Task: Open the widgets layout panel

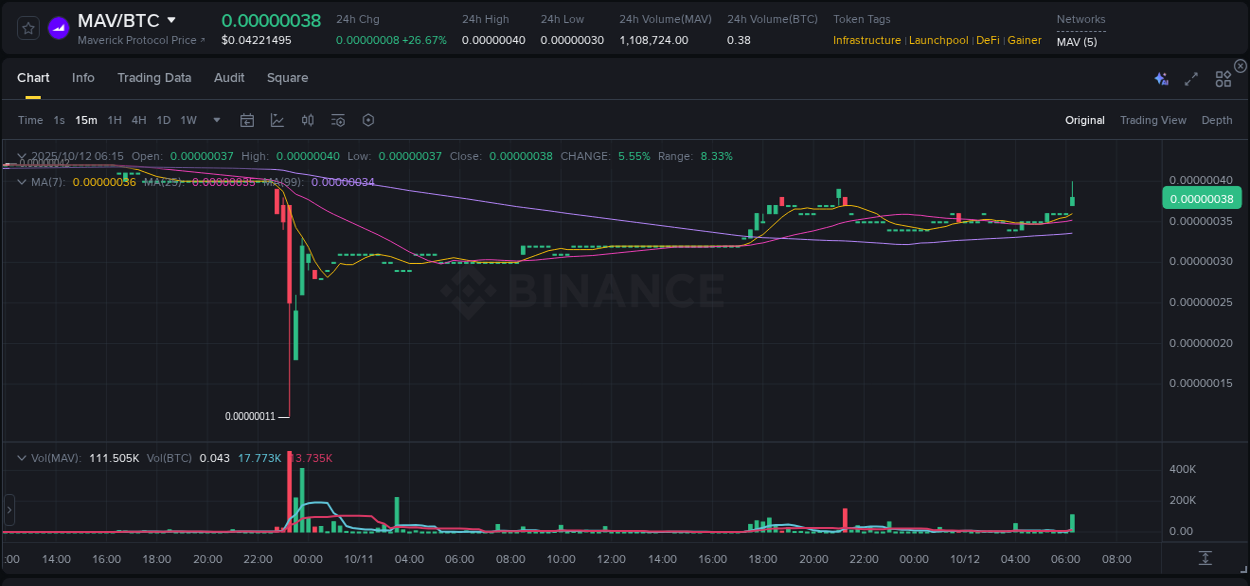Action: pyautogui.click(x=1223, y=79)
